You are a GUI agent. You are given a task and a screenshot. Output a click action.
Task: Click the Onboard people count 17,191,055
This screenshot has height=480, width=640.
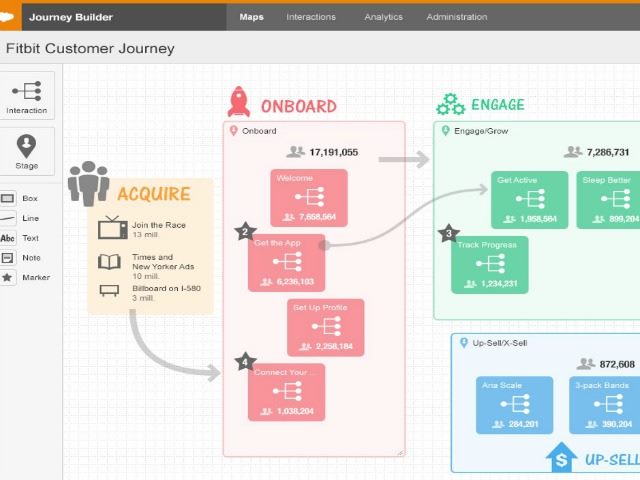coord(334,152)
